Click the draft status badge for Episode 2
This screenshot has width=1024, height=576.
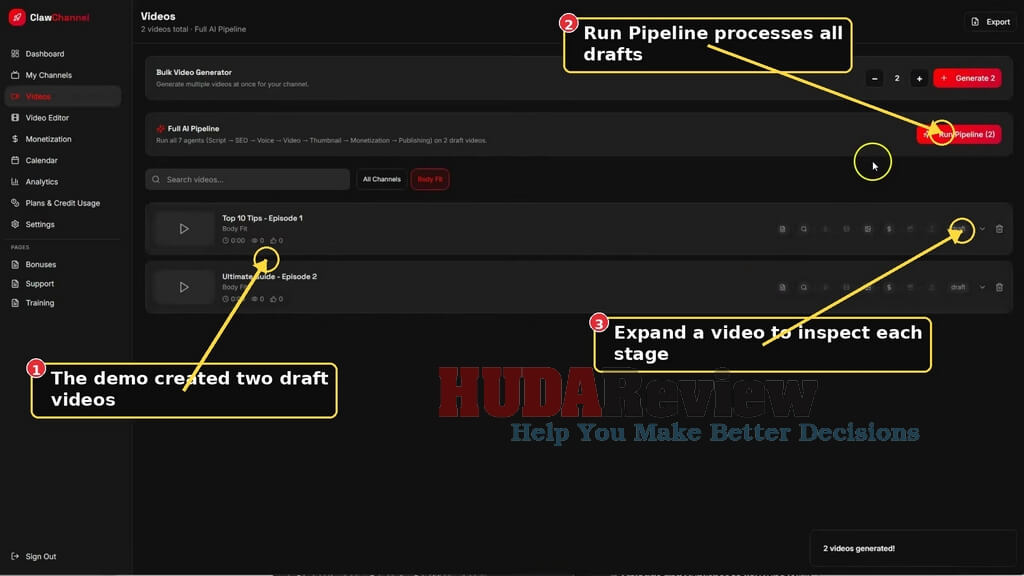tap(958, 287)
